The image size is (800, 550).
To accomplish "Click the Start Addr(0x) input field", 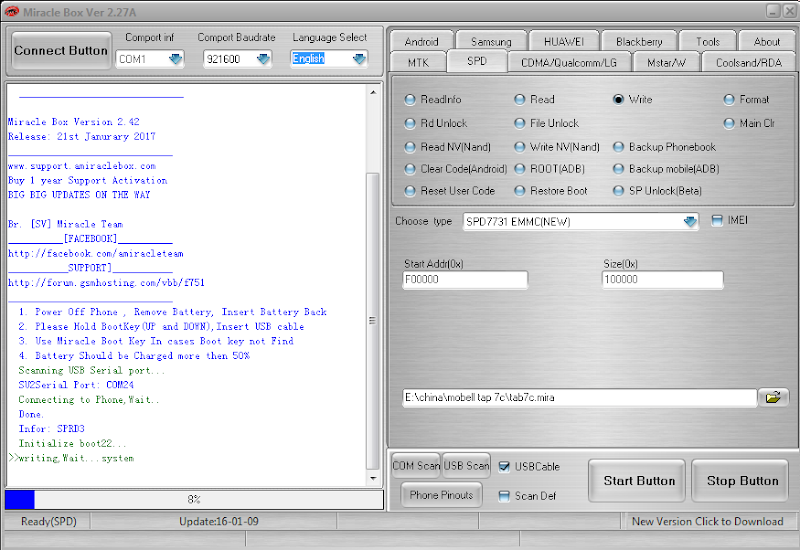I will (465, 280).
